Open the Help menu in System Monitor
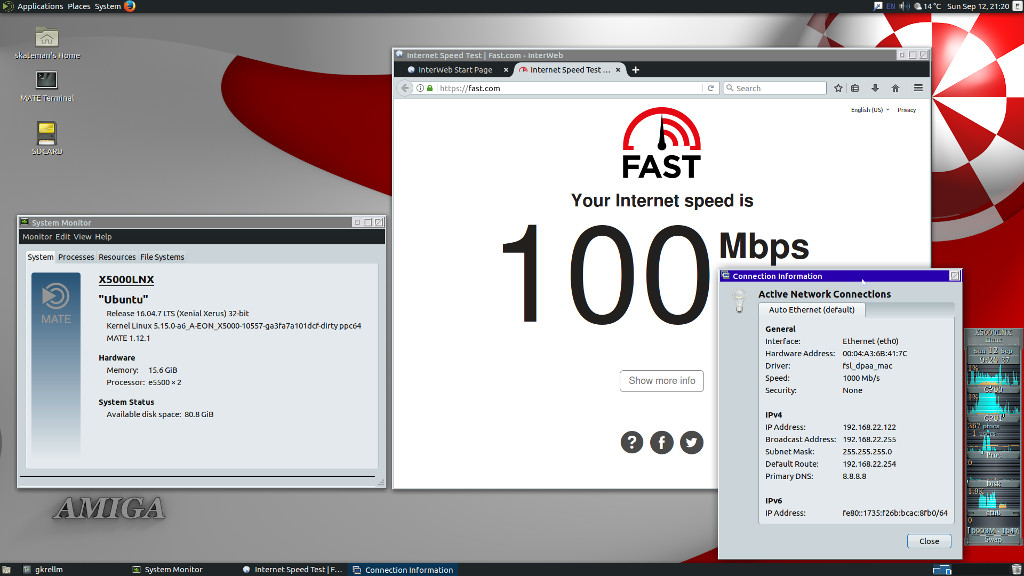1024x576 pixels. 103,237
